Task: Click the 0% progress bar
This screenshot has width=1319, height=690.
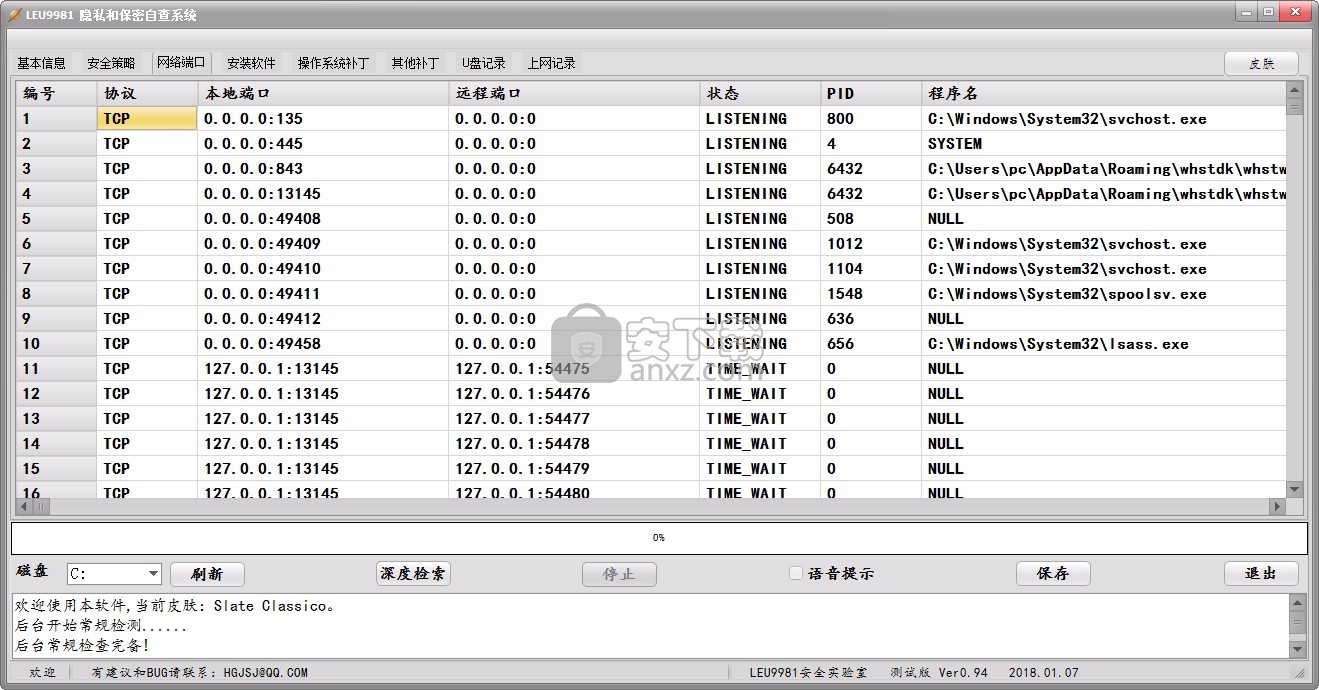Action: (x=659, y=537)
